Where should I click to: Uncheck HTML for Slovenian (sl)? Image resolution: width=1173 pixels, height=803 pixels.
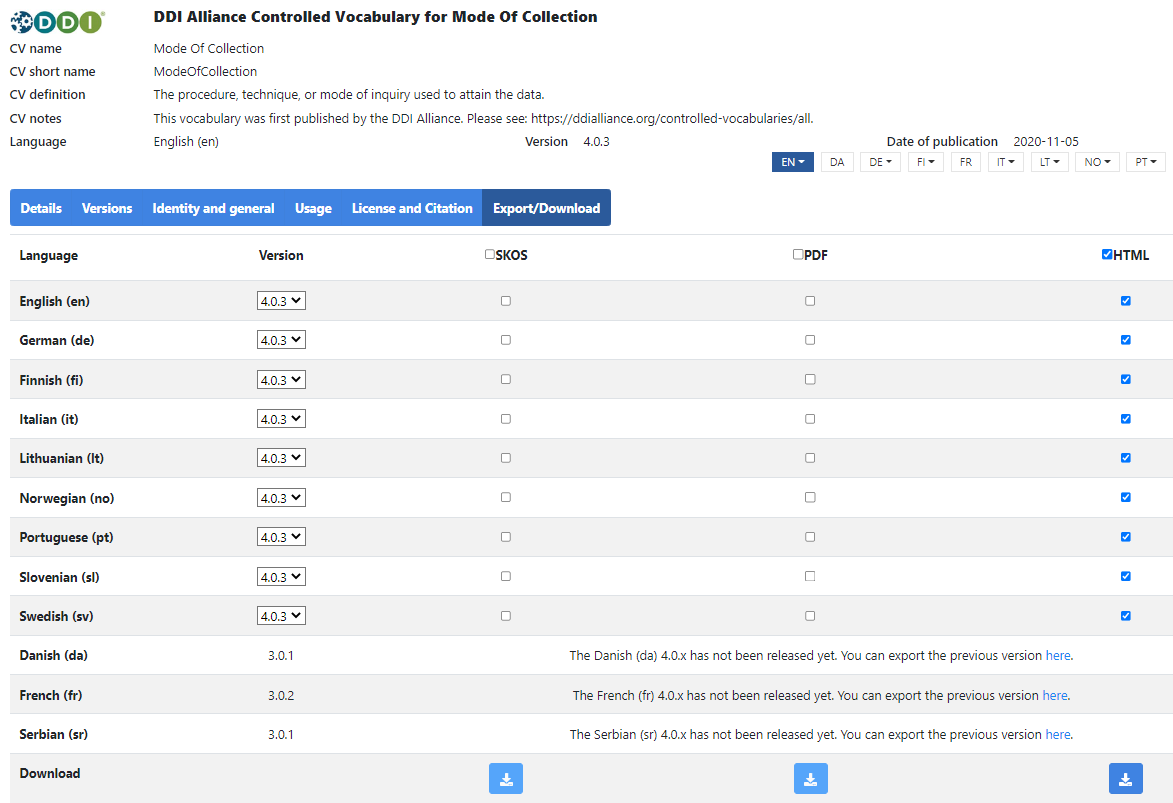[x=1126, y=576]
